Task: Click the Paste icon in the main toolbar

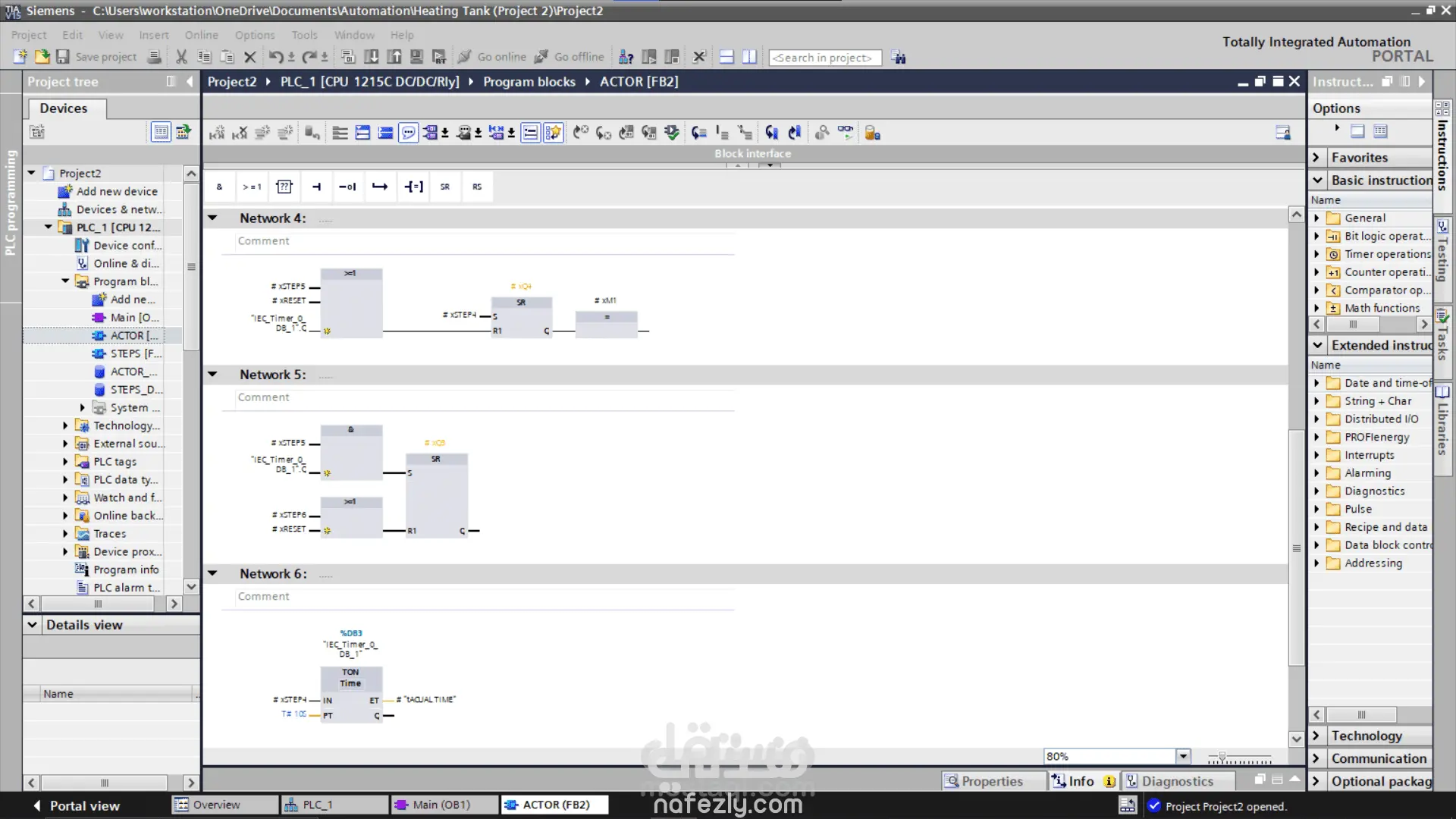Action: (227, 57)
